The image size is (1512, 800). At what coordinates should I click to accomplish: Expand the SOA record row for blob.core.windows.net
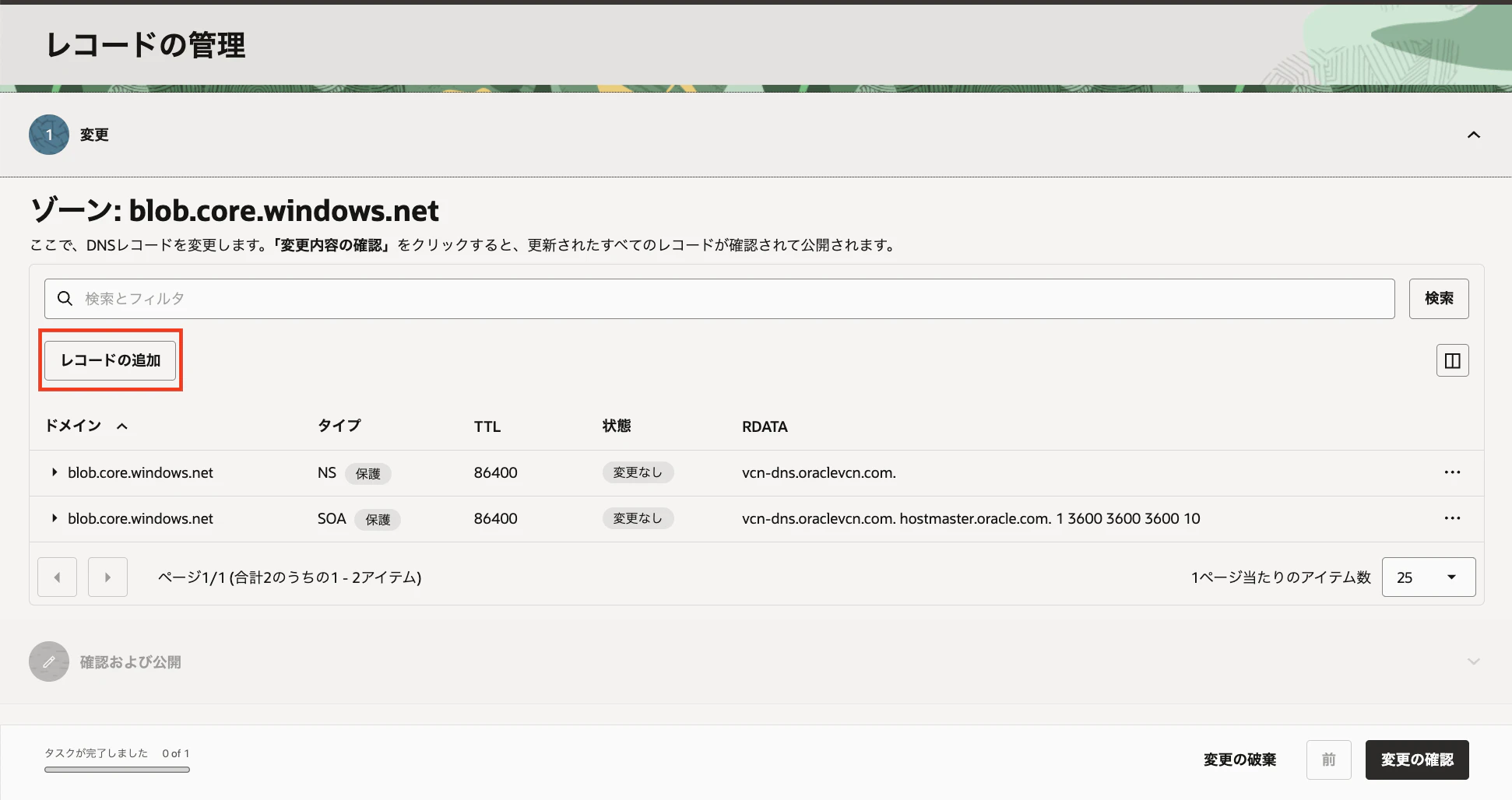(55, 518)
